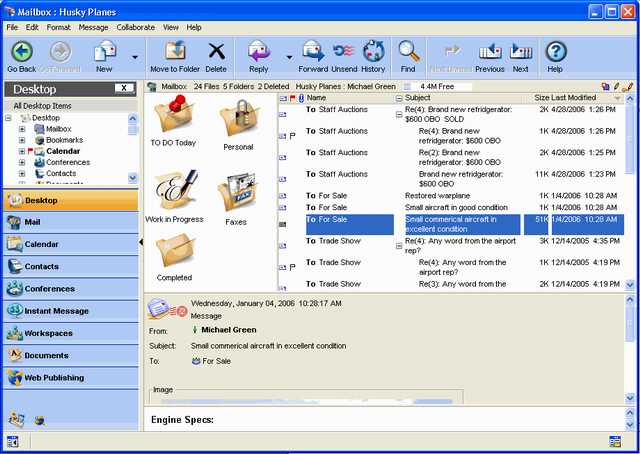
Task: Close the Desktop pane with X
Action: (124, 88)
